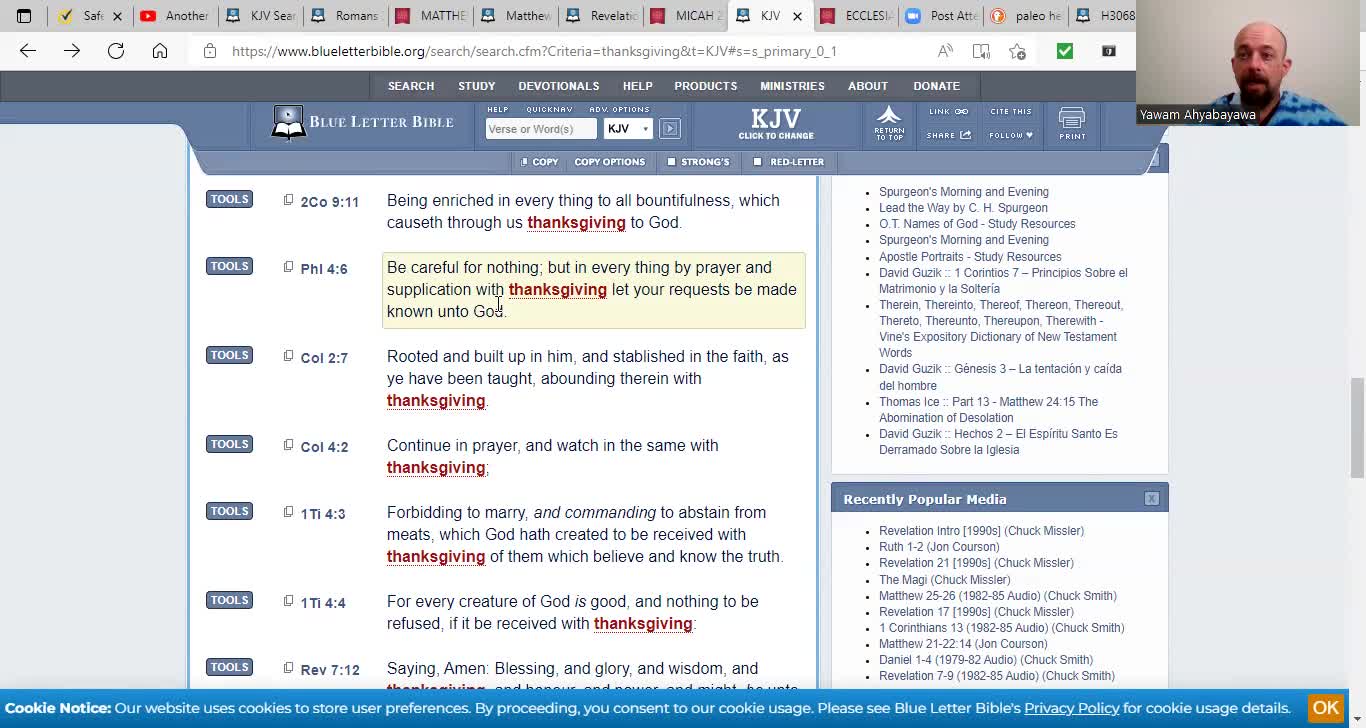Open Tools for Col 4:2
This screenshot has height=728, width=1366.
tap(229, 444)
